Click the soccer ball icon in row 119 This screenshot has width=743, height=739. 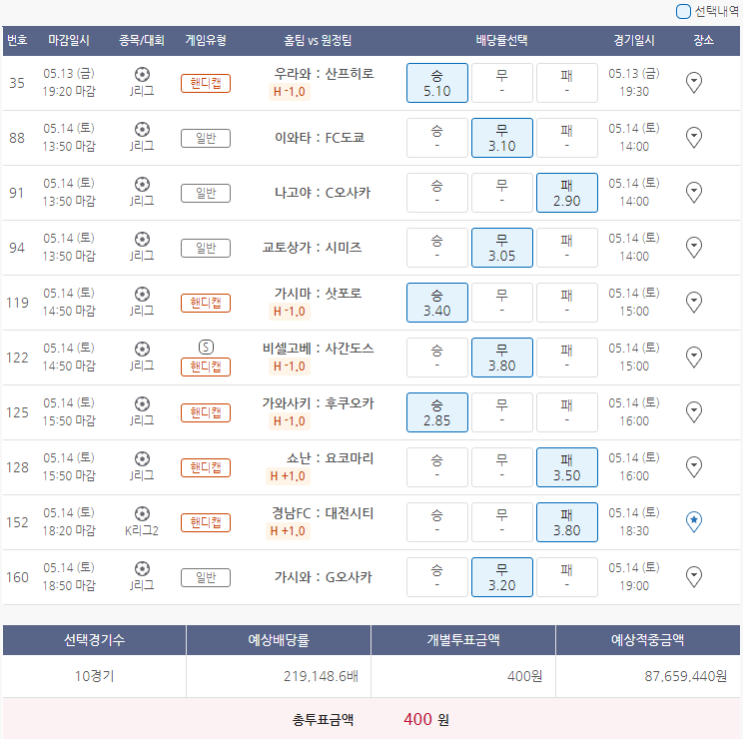pos(142,294)
